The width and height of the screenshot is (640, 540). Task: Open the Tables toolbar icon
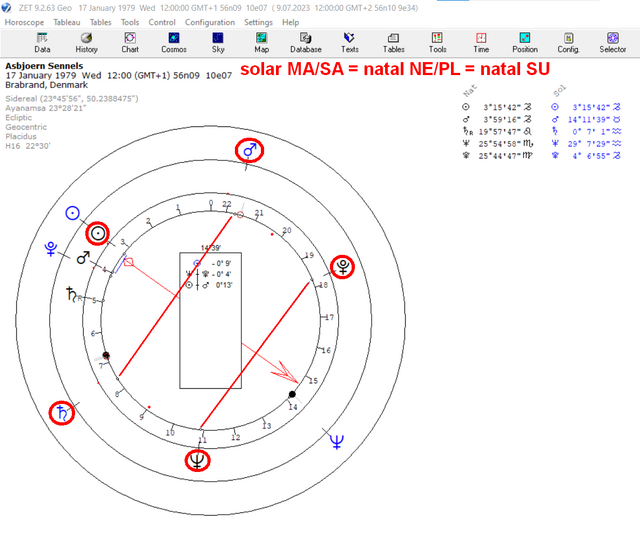point(393,43)
